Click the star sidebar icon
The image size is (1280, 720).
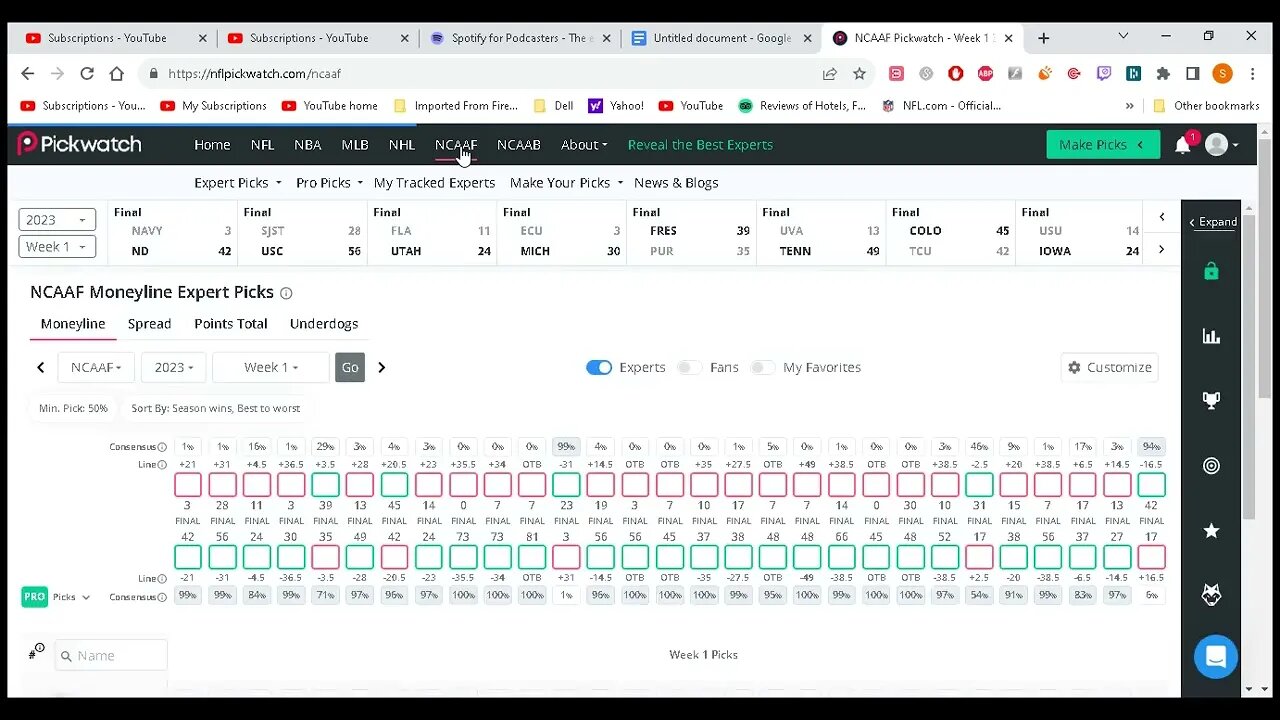tap(1211, 531)
